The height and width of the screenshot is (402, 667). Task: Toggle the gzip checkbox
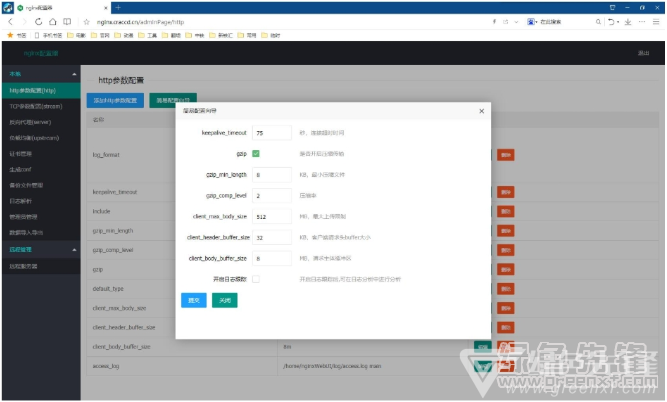(256, 154)
